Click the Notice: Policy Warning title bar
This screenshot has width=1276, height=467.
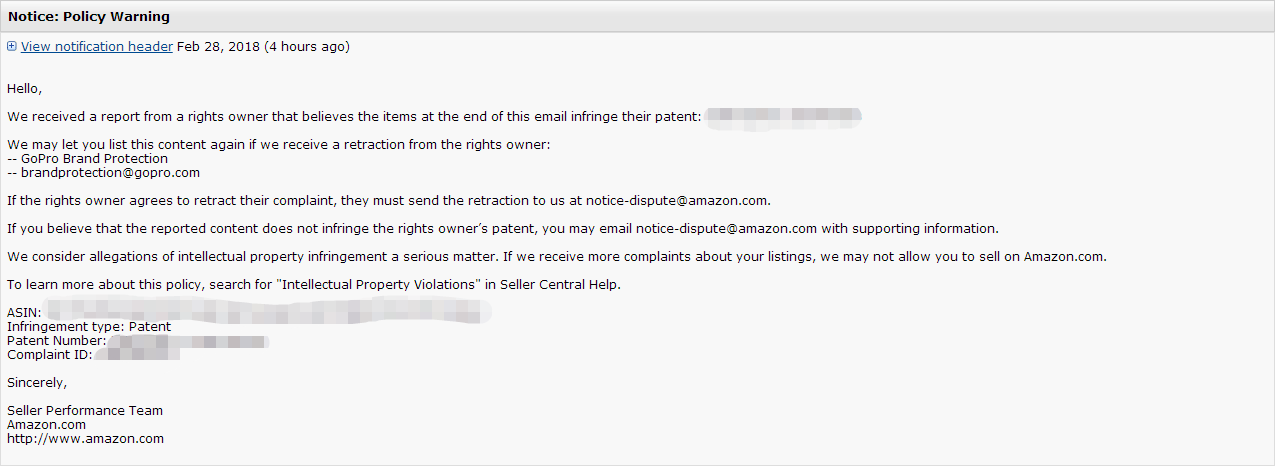coord(638,16)
